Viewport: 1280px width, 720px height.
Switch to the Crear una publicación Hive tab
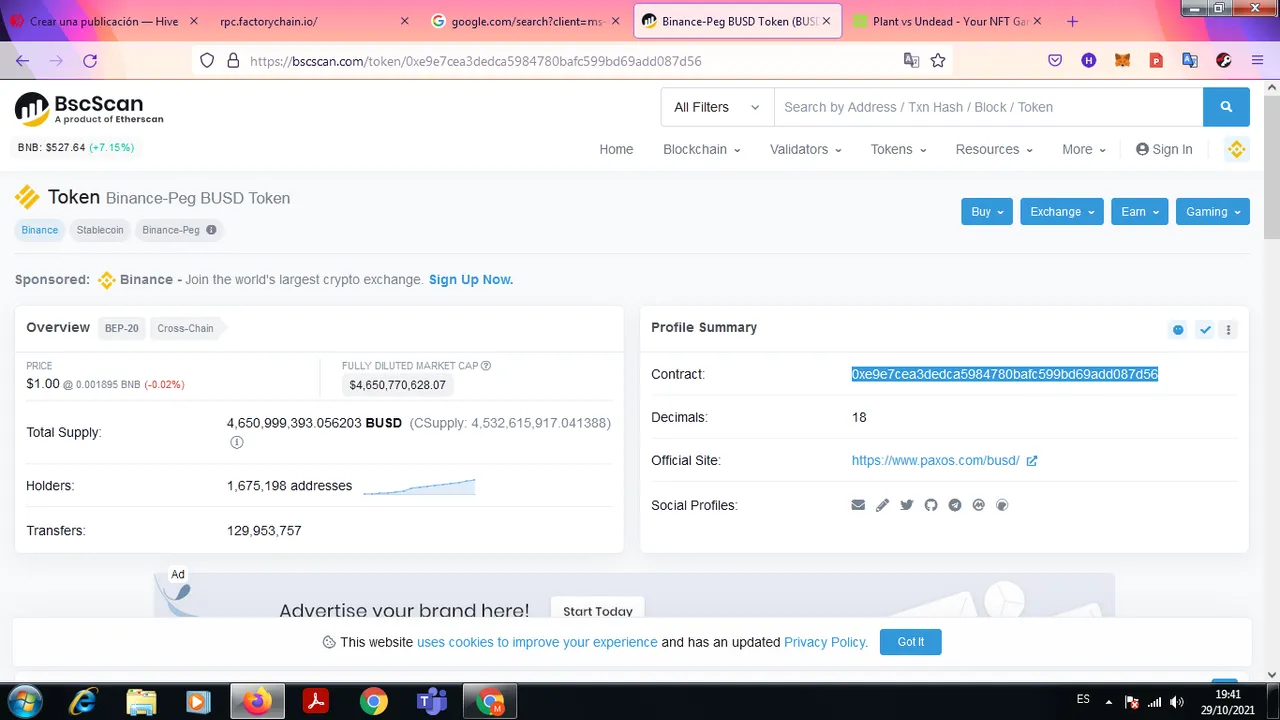pos(104,21)
